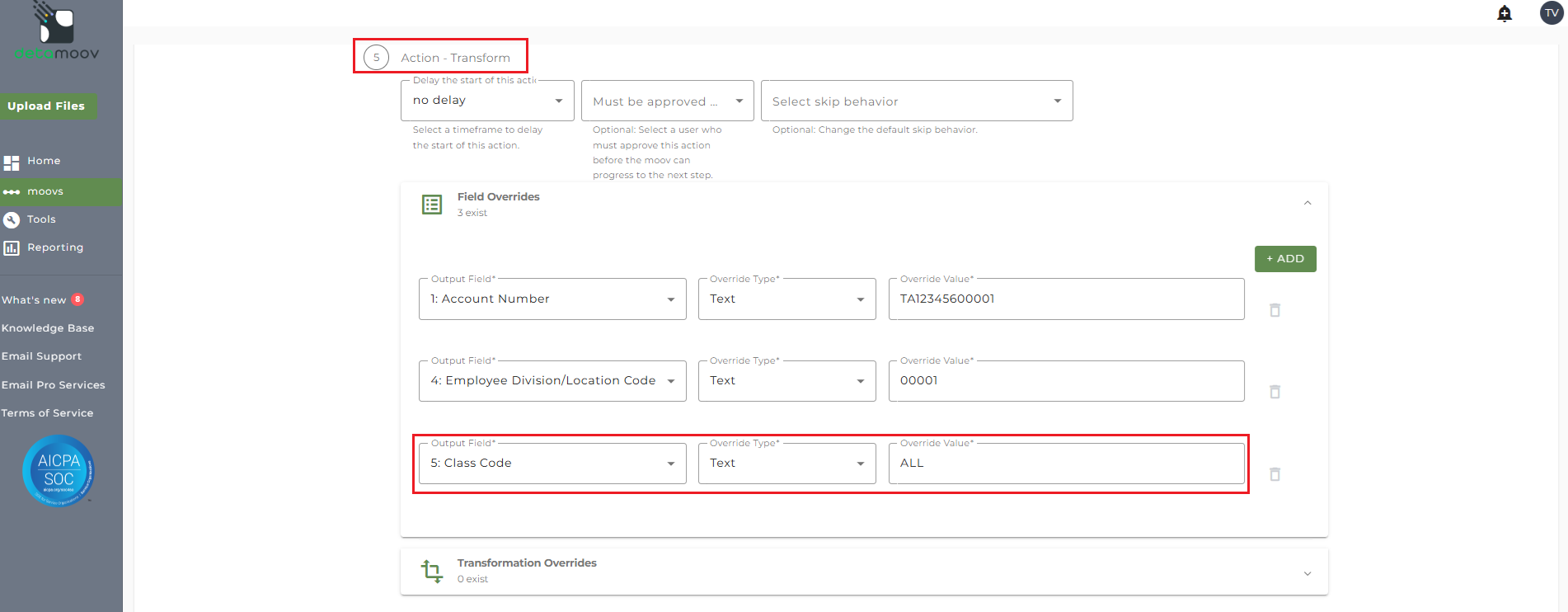Delete the Account Number override row
The width and height of the screenshot is (1568, 612).
coord(1275,310)
